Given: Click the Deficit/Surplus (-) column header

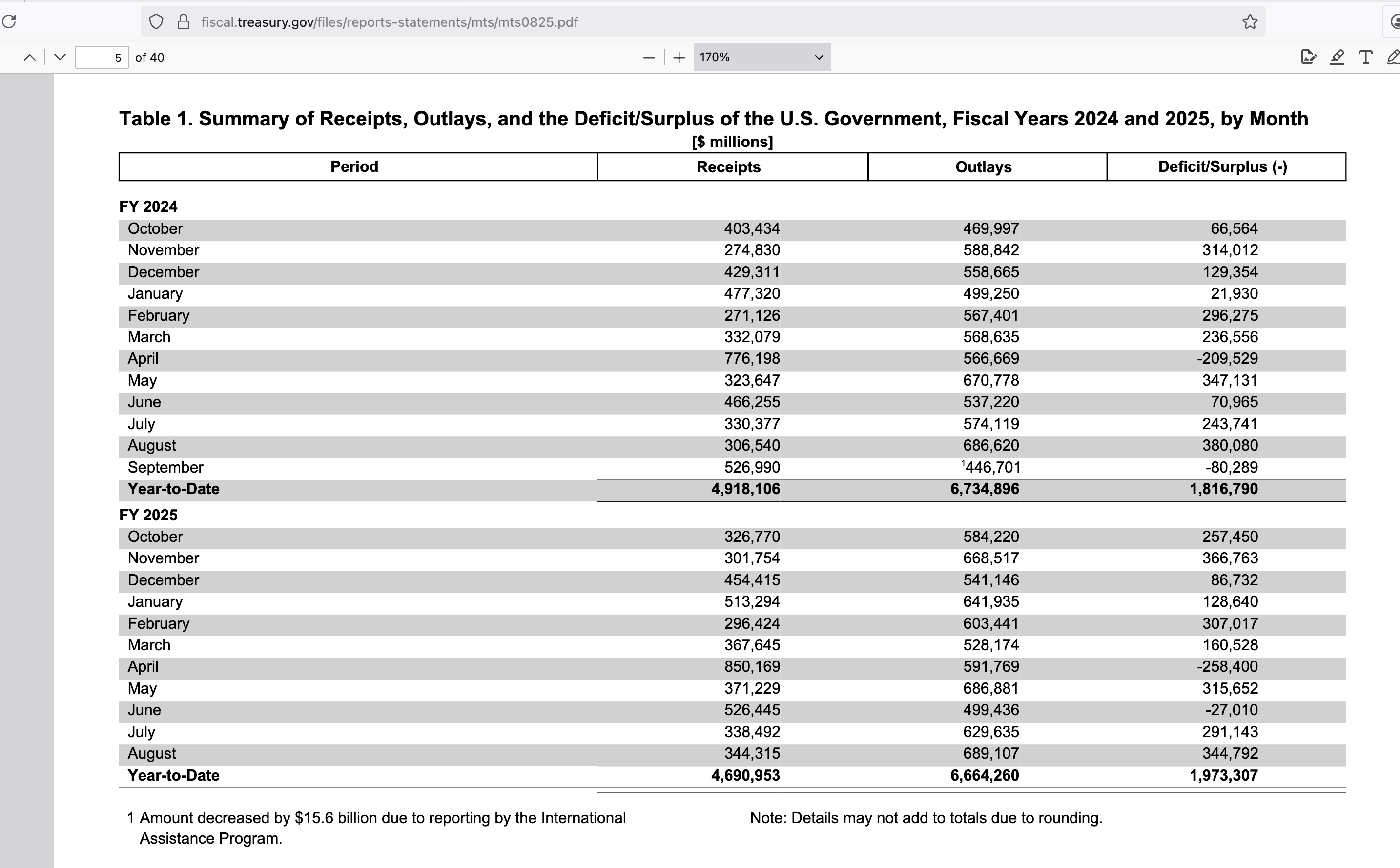Looking at the screenshot, I should pos(1223,167).
